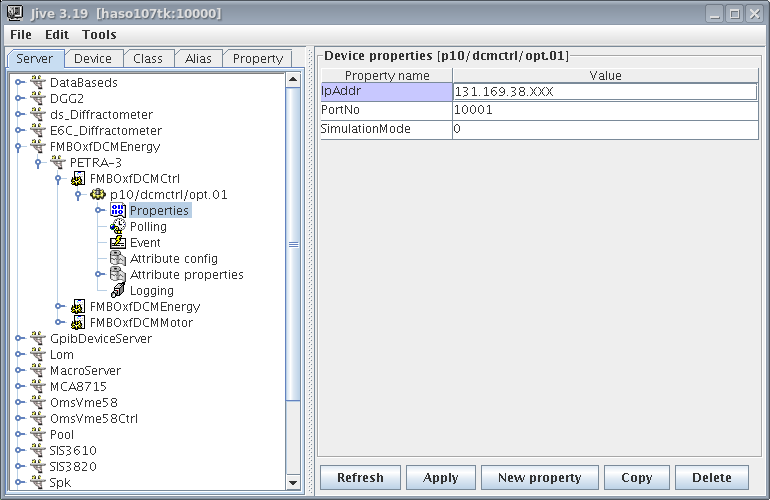Expand the GpibDeviceServer node
The width and height of the screenshot is (770, 500).
(18, 338)
